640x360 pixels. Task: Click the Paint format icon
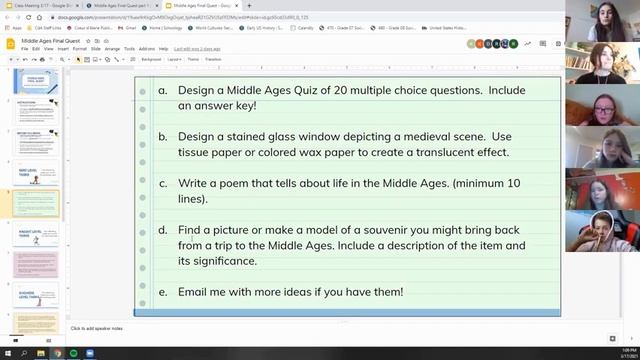pos(51,60)
